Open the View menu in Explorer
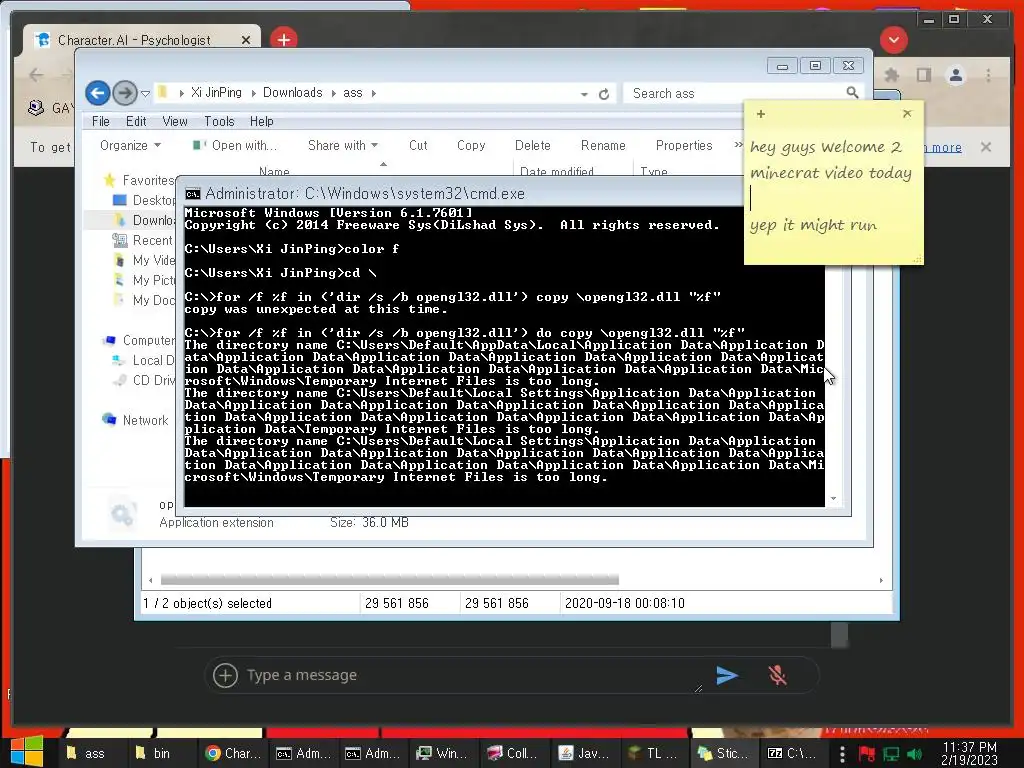 (174, 121)
